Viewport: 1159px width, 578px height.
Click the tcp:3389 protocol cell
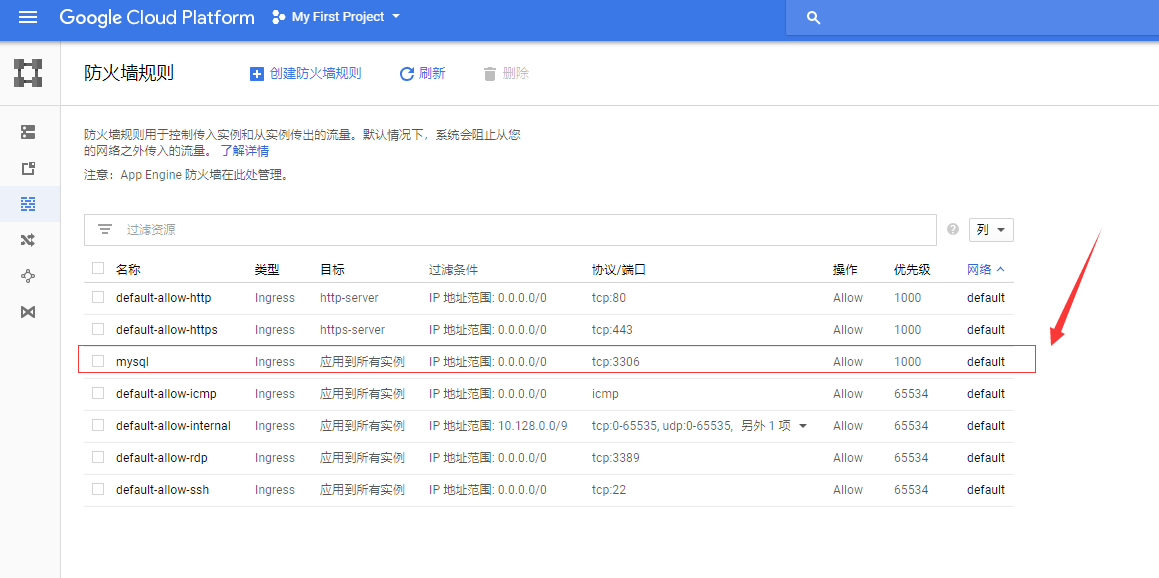click(616, 458)
